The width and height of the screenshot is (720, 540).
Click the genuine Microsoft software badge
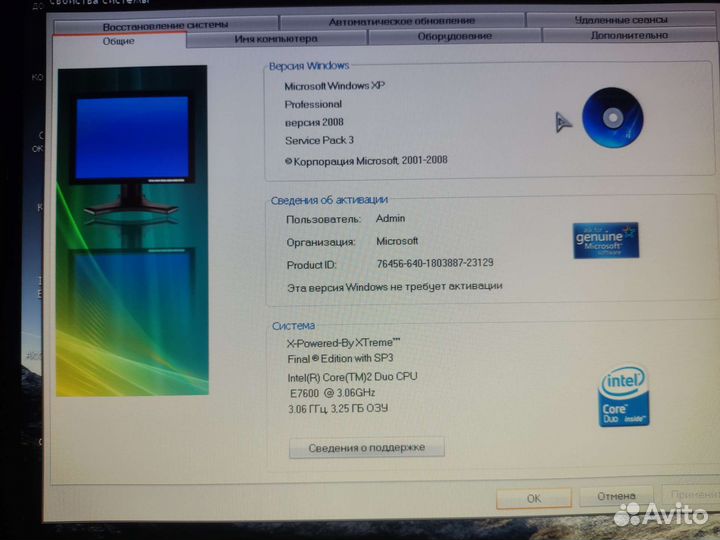606,240
